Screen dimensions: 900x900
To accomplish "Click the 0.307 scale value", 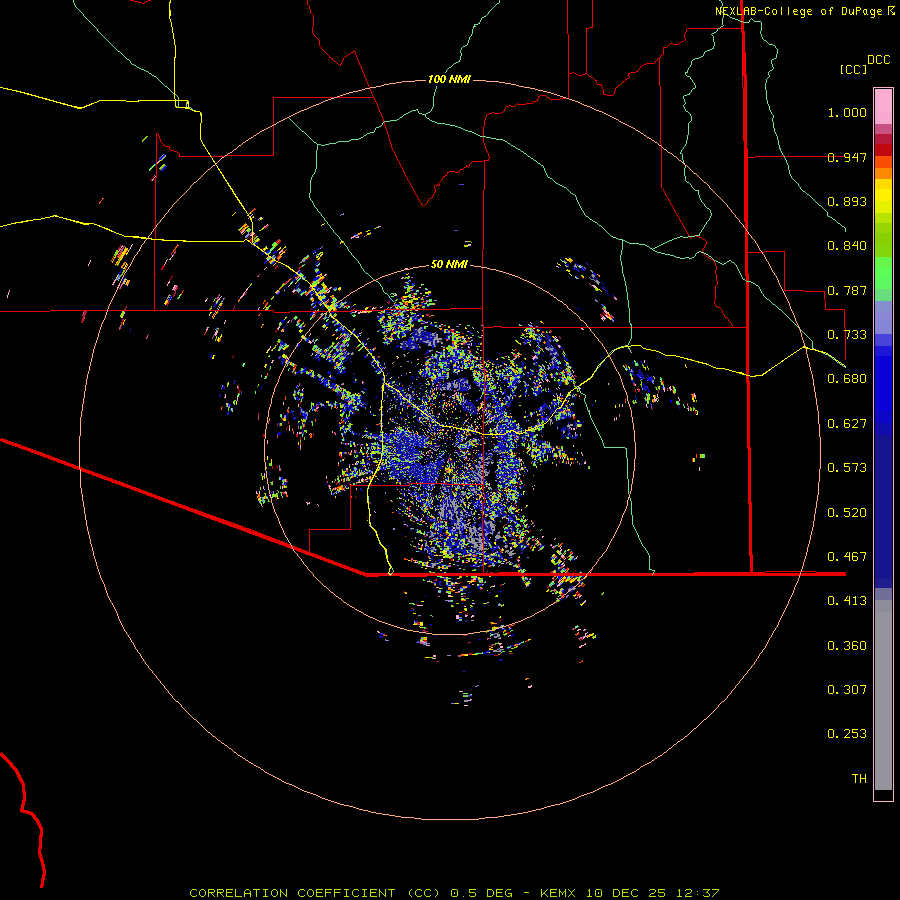I will [x=847, y=690].
